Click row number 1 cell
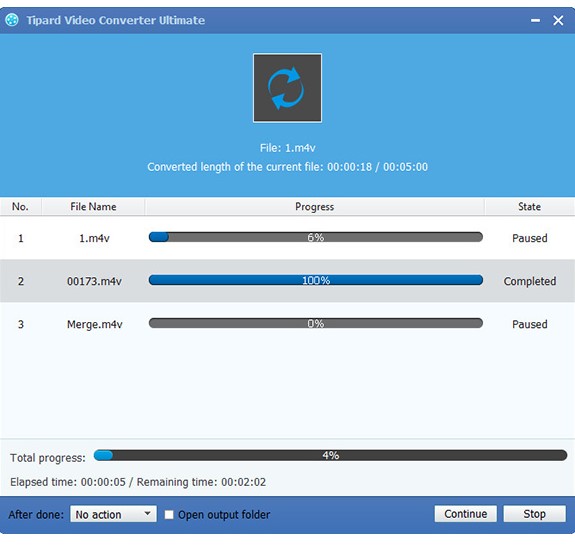Viewport: 575px width, 546px height. tap(21, 238)
